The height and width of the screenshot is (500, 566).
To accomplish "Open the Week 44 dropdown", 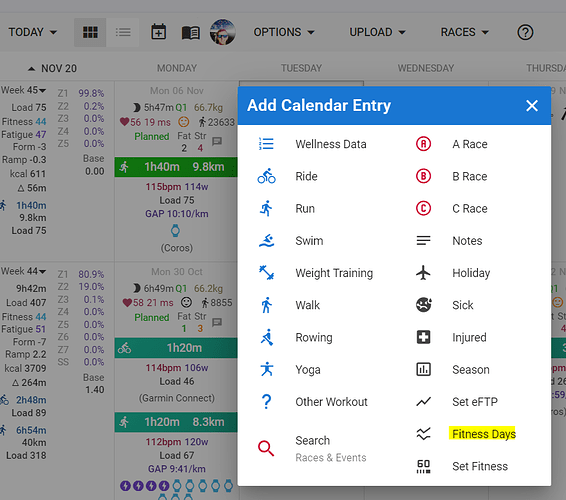I will click(23, 271).
